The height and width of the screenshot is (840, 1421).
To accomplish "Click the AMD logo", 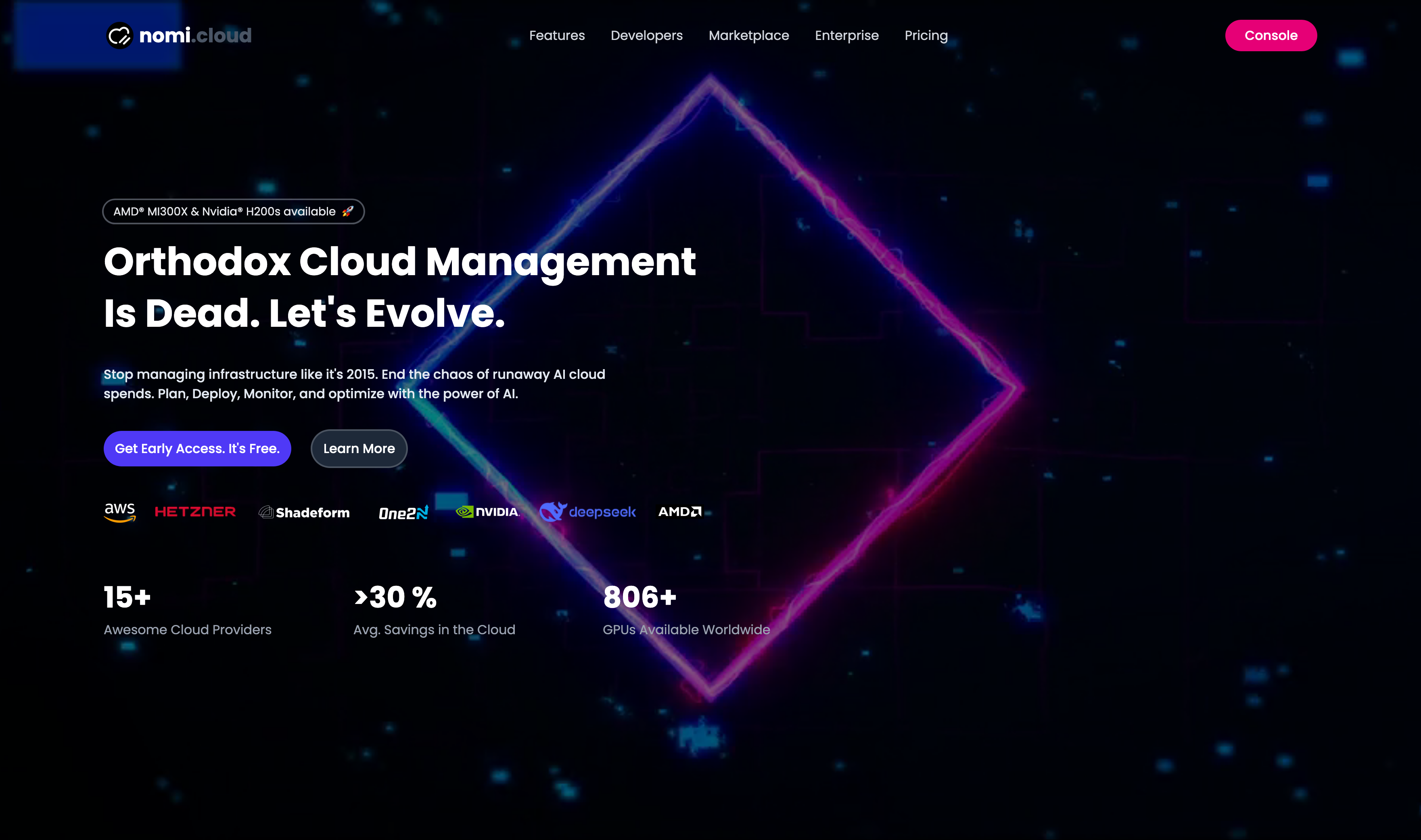I will pyautogui.click(x=680, y=512).
